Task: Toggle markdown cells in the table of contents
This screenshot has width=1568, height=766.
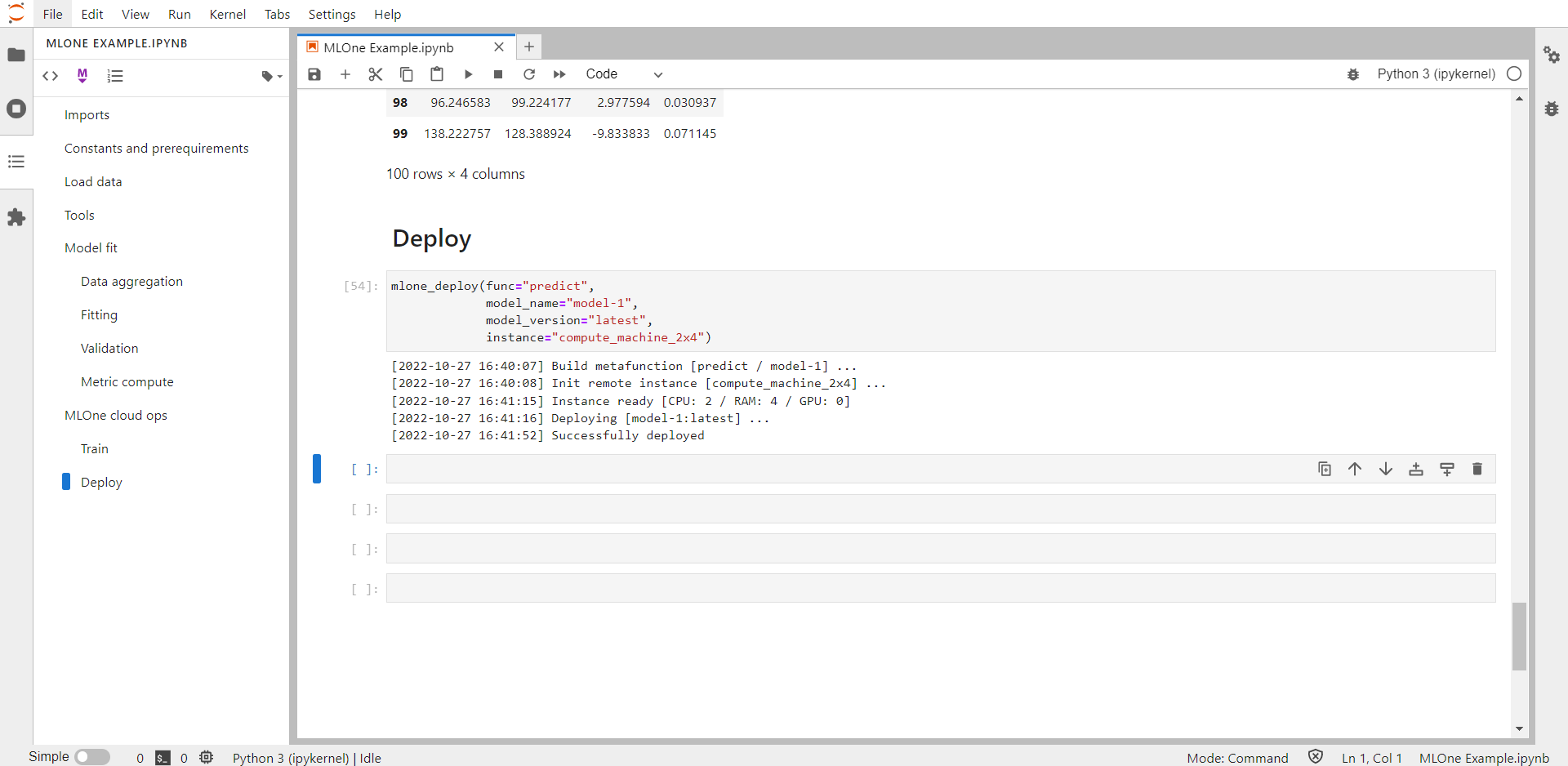Action: [82, 75]
